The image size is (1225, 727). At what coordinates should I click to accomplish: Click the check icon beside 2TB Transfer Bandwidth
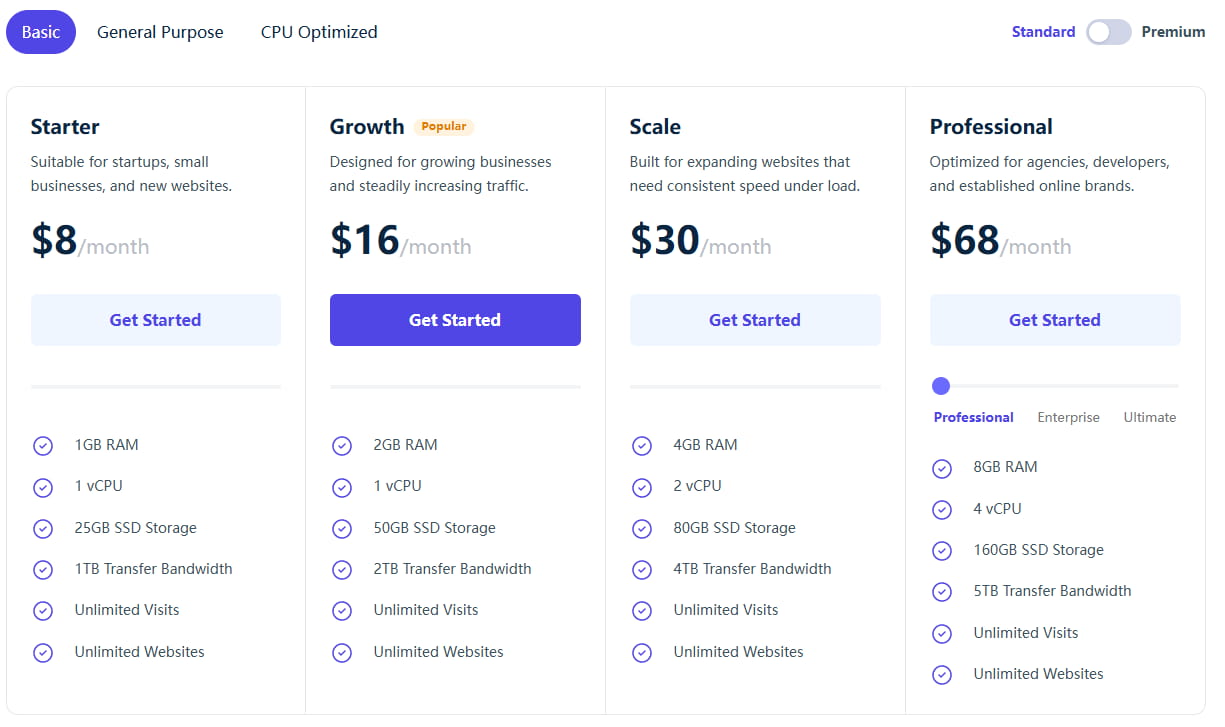342,570
